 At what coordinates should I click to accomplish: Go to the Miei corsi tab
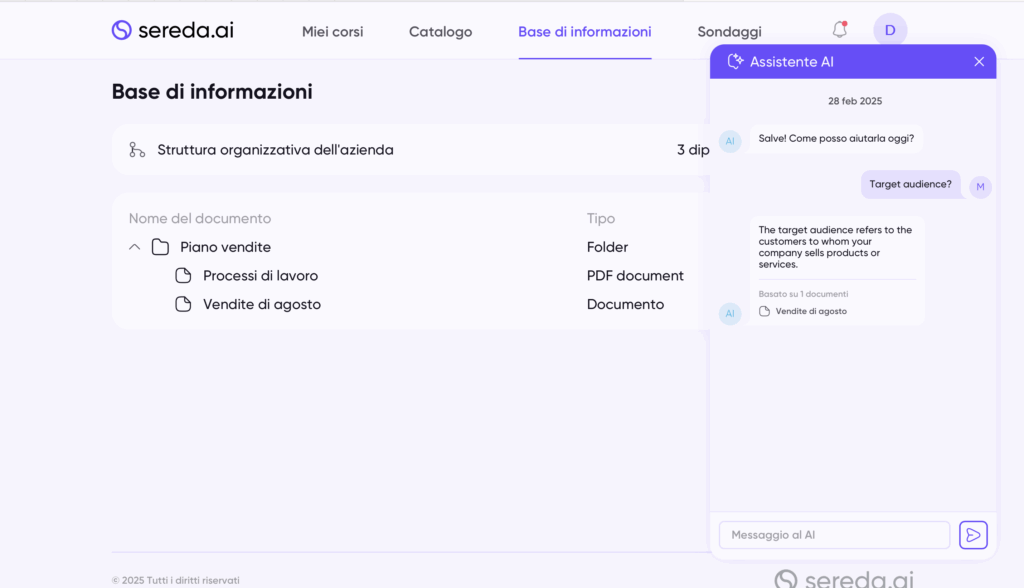coord(333,32)
